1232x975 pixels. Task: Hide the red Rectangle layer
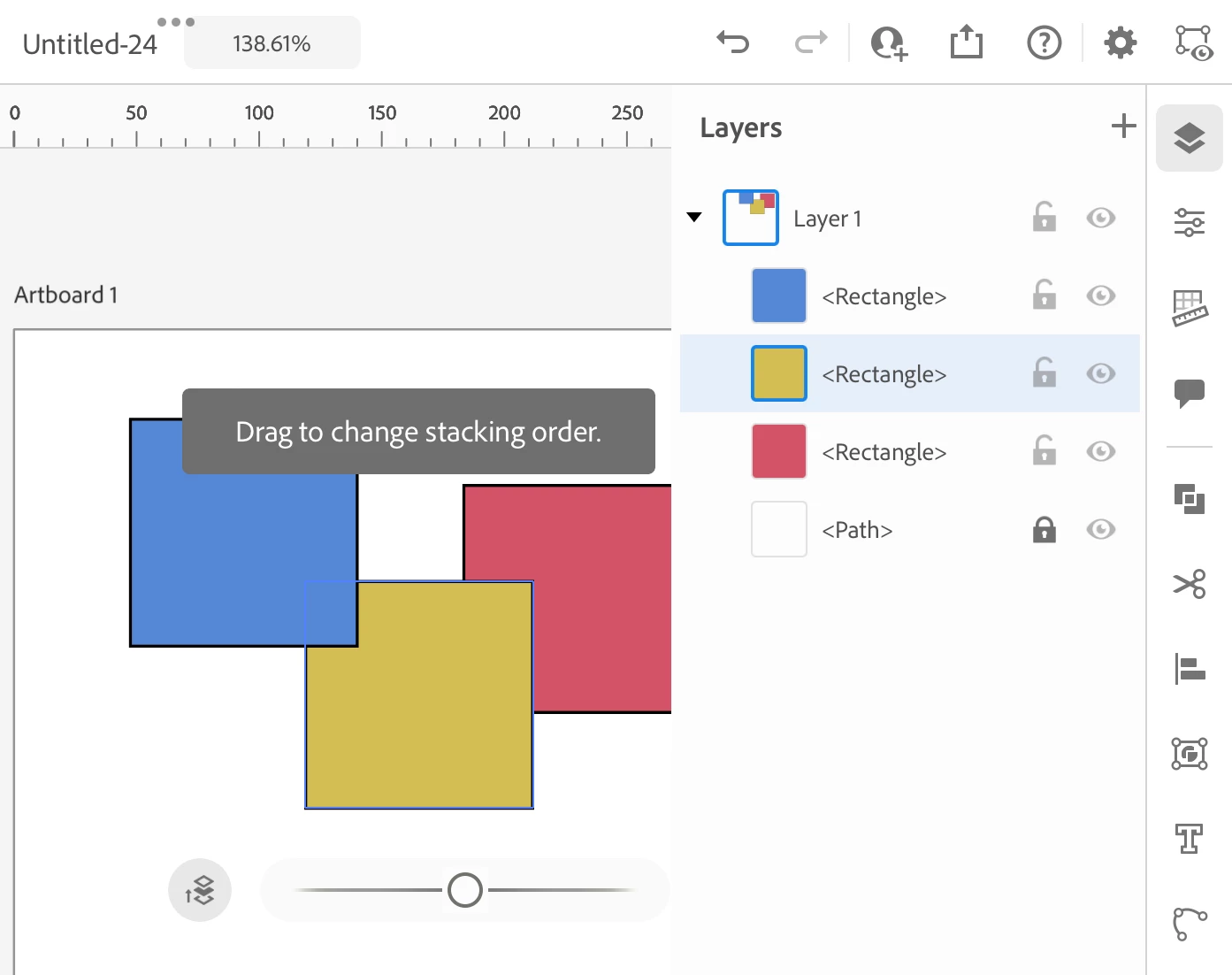click(1101, 451)
